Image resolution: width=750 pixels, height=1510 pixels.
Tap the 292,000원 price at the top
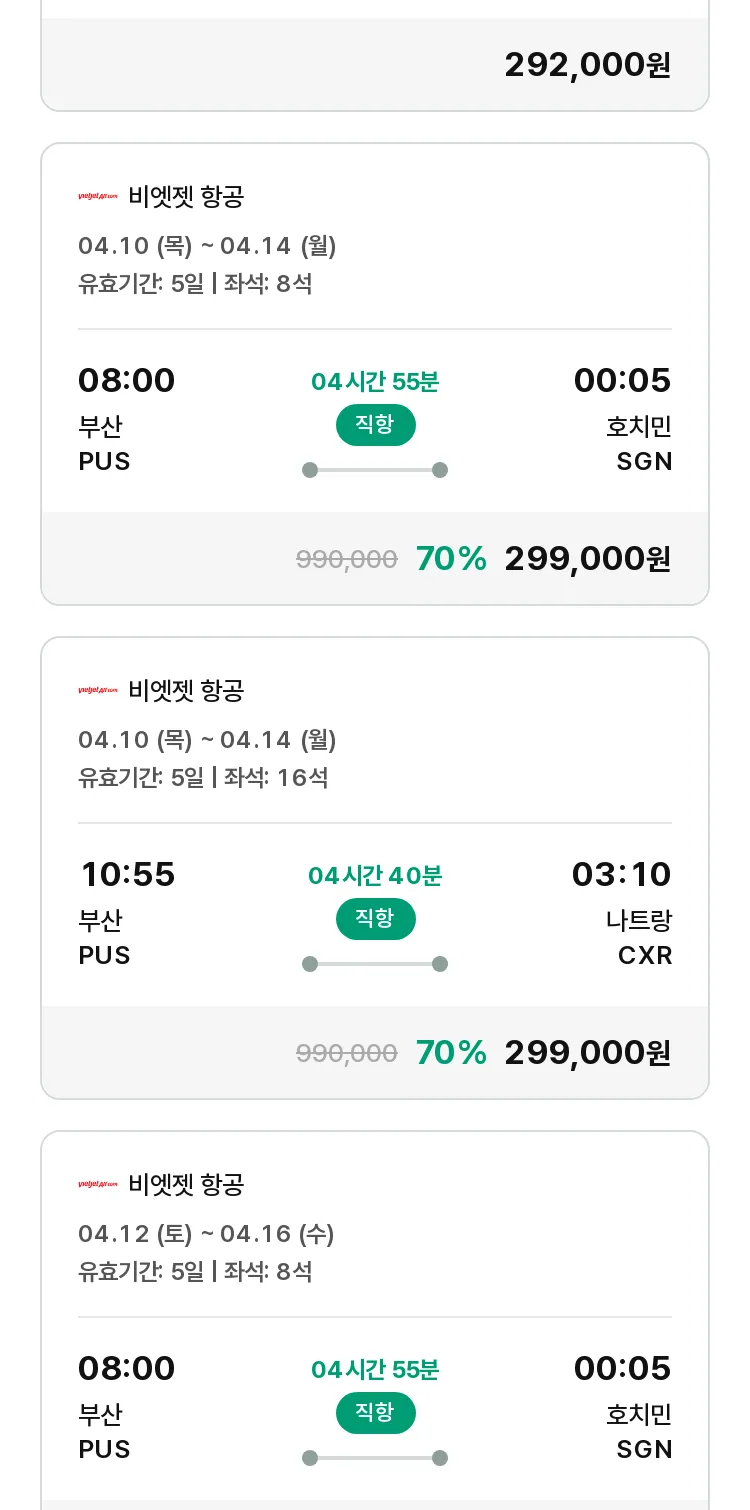[587, 65]
